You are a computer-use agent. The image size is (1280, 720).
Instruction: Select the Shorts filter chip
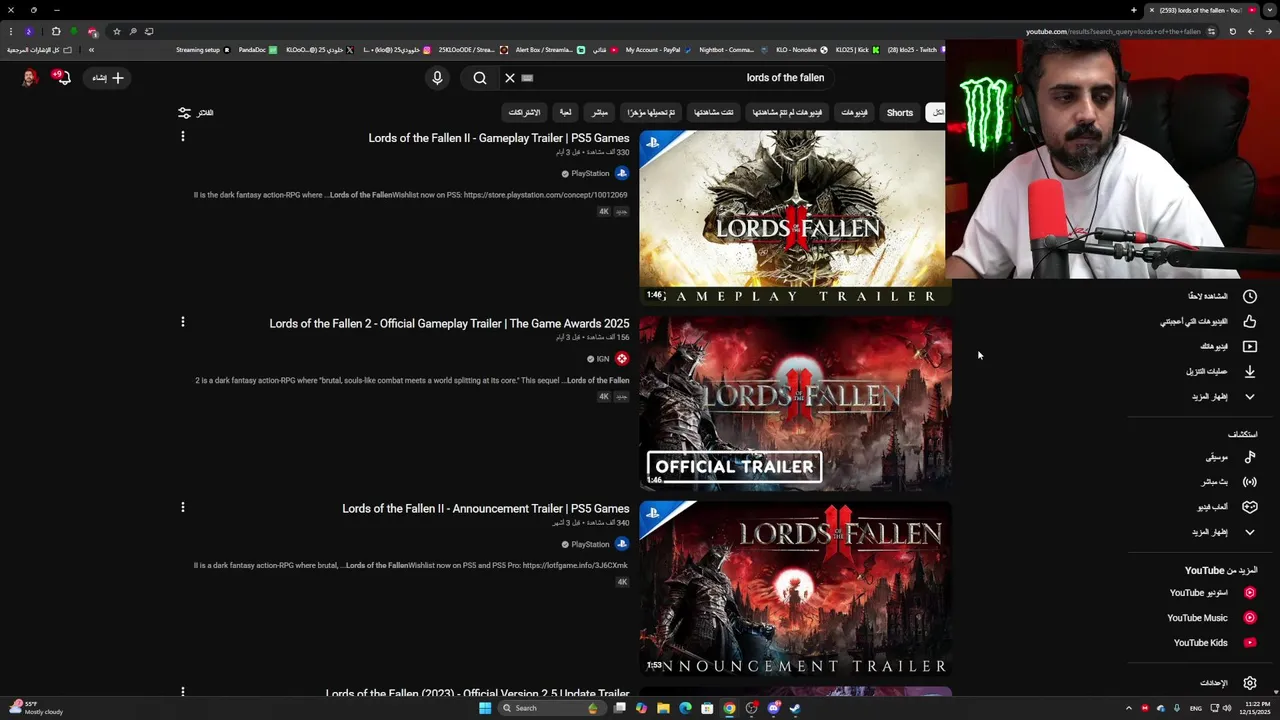click(x=900, y=113)
